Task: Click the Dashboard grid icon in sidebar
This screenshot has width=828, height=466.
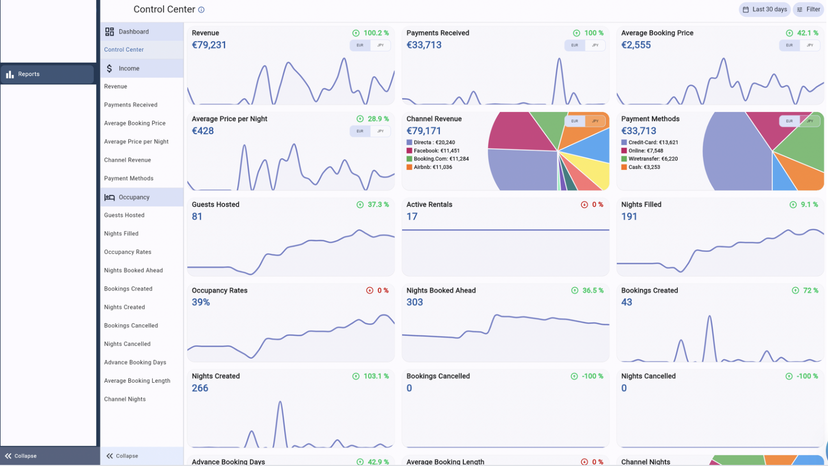Action: [x=110, y=32]
